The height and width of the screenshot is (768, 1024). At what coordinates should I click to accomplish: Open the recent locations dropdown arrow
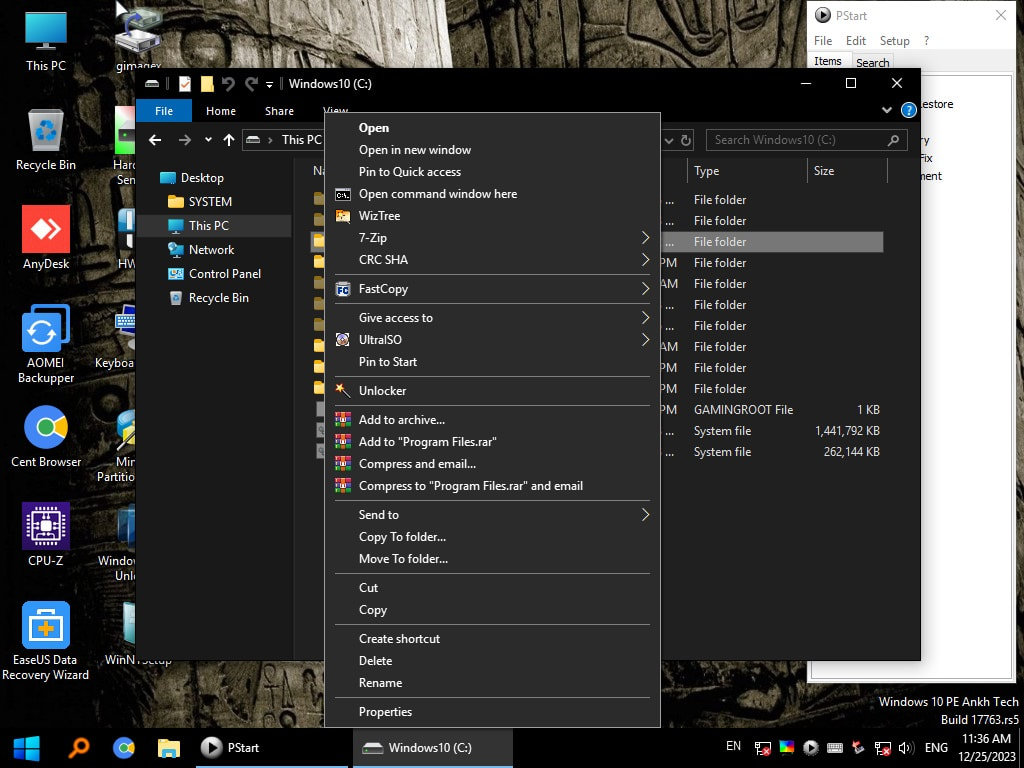pos(208,140)
